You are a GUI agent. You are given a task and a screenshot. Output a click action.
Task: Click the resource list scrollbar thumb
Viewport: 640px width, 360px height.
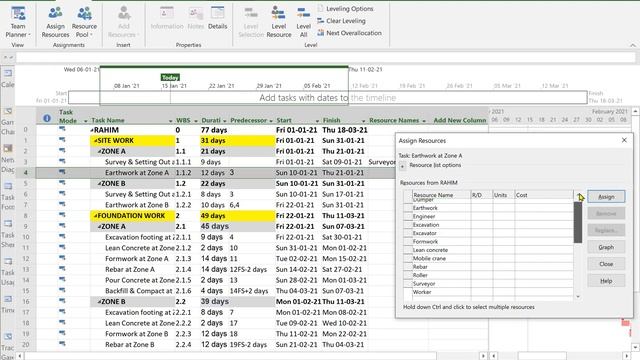click(x=578, y=222)
